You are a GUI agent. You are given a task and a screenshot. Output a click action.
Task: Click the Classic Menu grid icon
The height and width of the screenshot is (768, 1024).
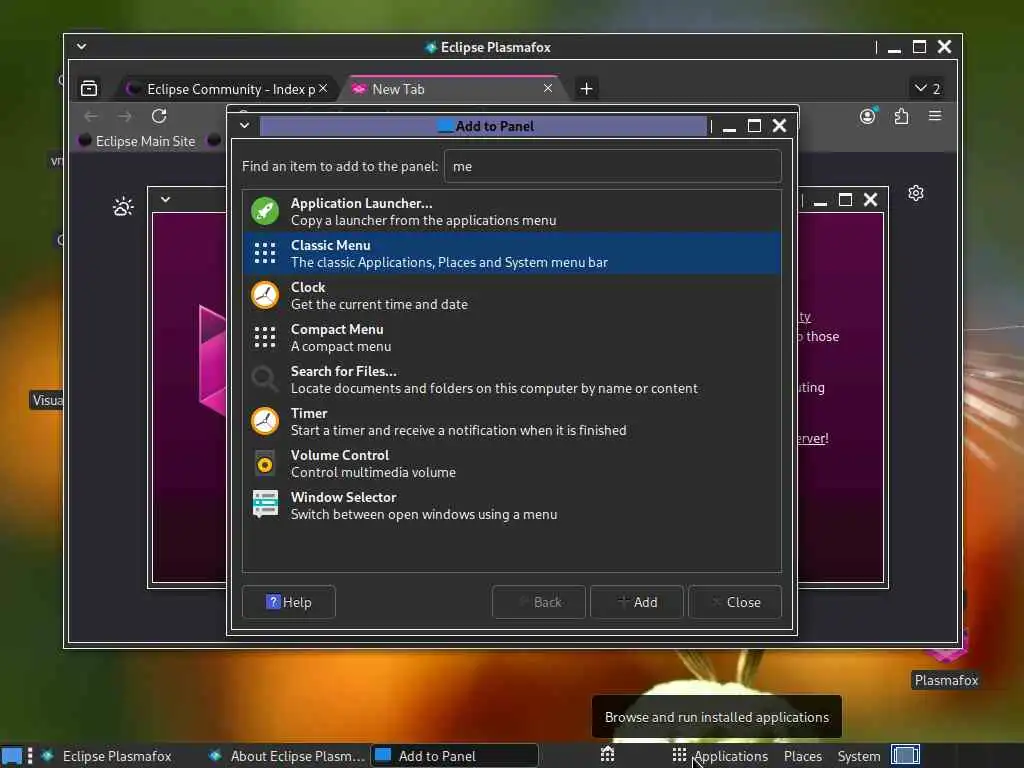pyautogui.click(x=265, y=253)
